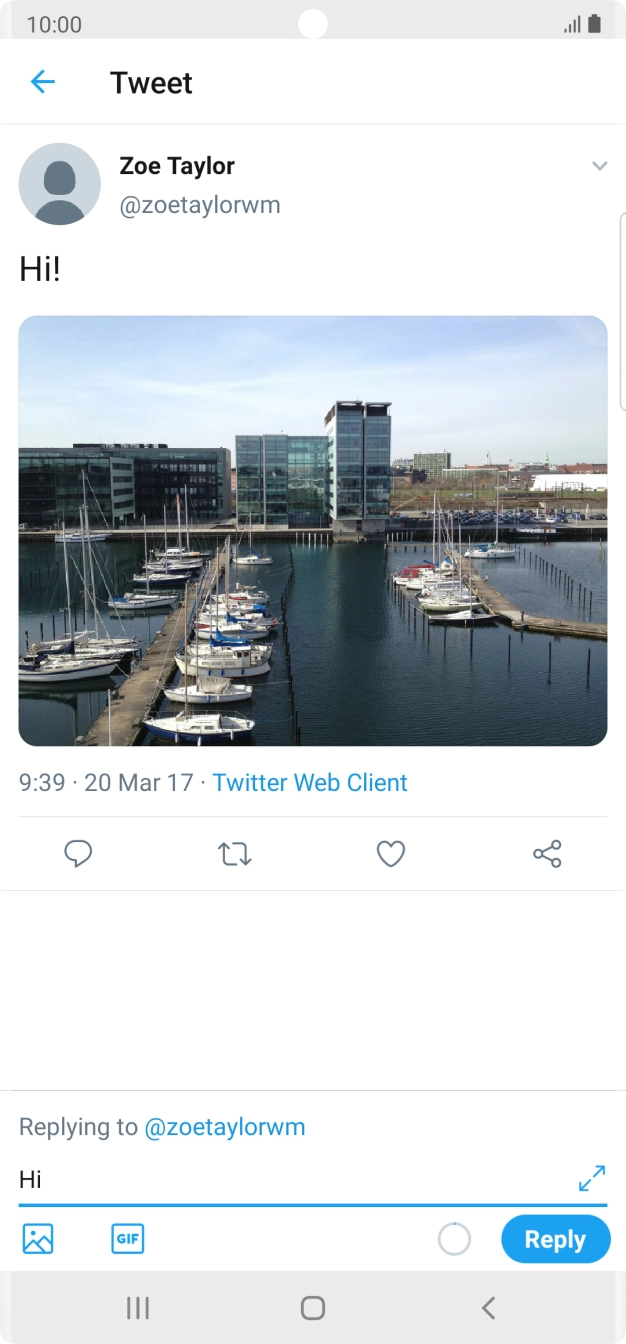Expand the reply composer with arrows icon

pos(592,1178)
